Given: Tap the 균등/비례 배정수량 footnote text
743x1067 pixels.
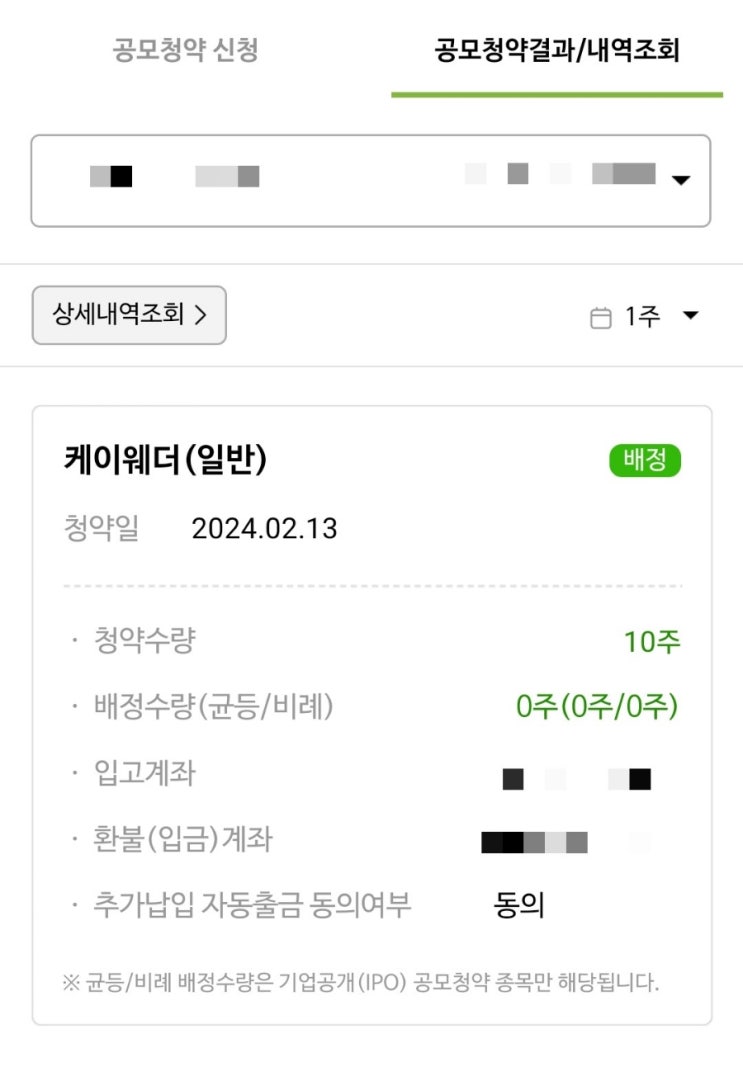Looking at the screenshot, I should click(x=361, y=981).
